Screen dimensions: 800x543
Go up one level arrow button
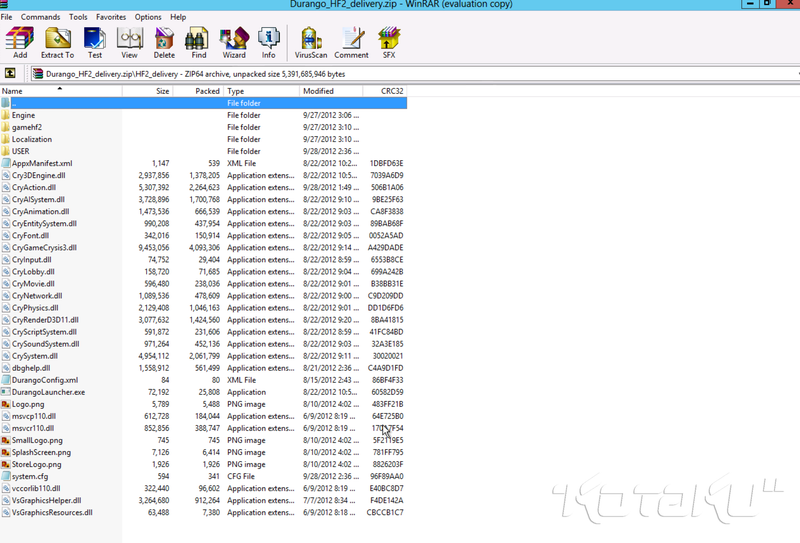click(x=10, y=73)
